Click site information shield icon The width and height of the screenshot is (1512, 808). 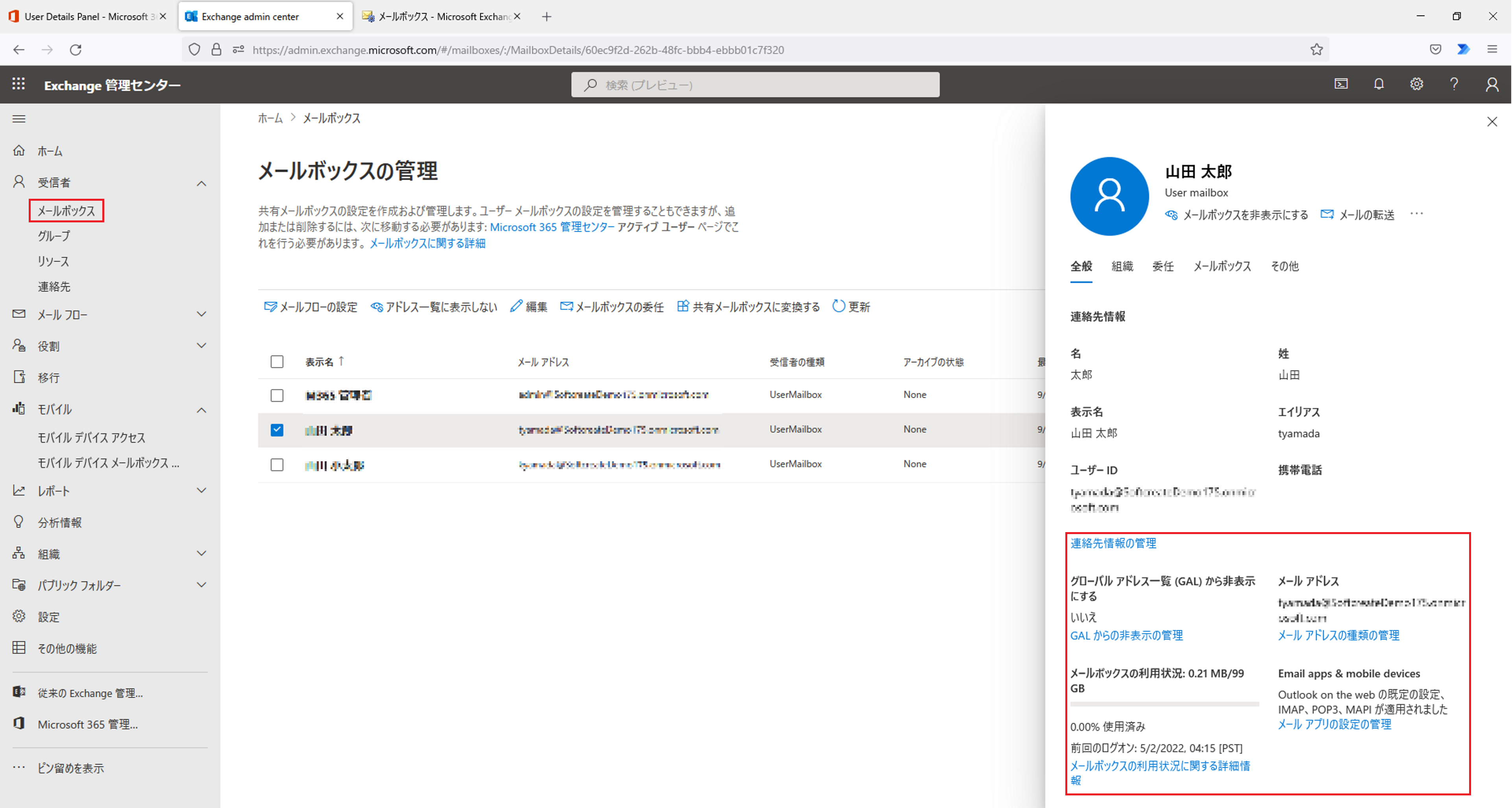(194, 50)
